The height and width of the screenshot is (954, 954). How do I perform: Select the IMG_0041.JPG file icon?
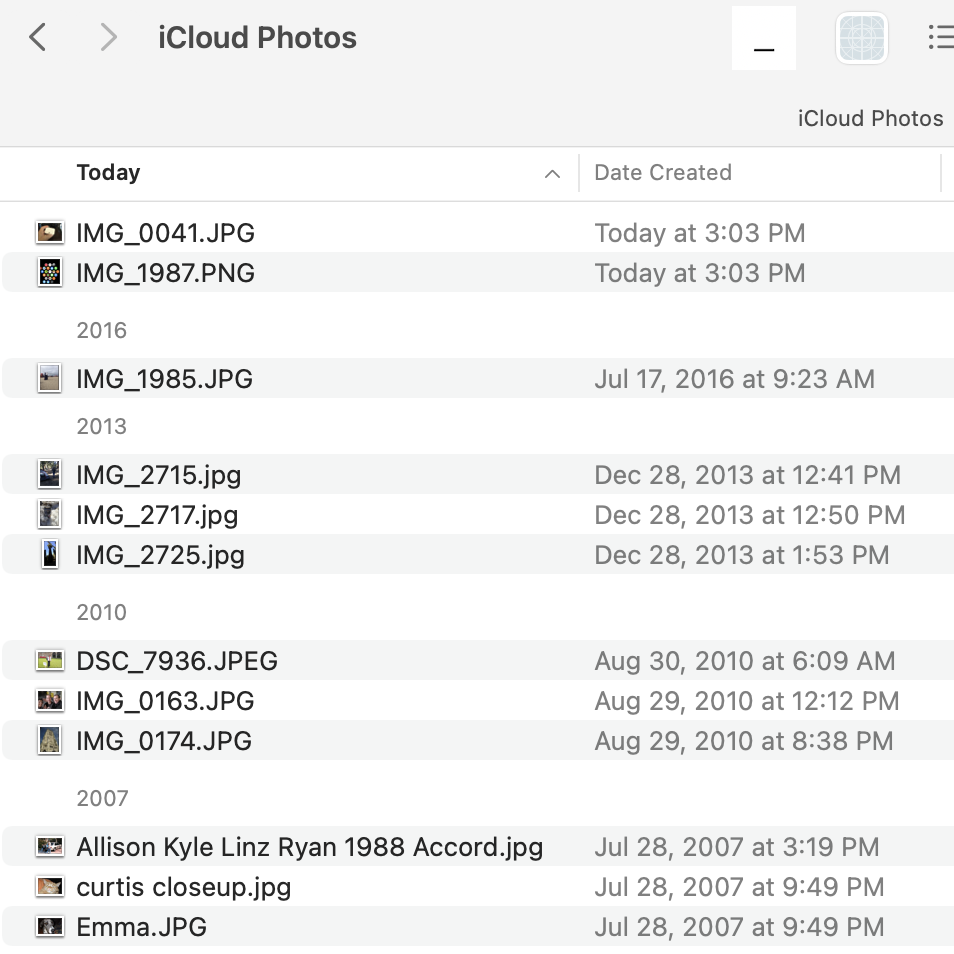pyautogui.click(x=50, y=233)
